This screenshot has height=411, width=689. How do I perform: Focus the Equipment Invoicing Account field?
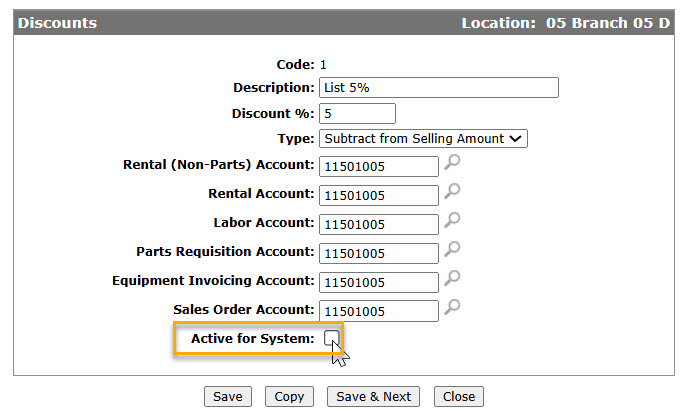point(379,282)
